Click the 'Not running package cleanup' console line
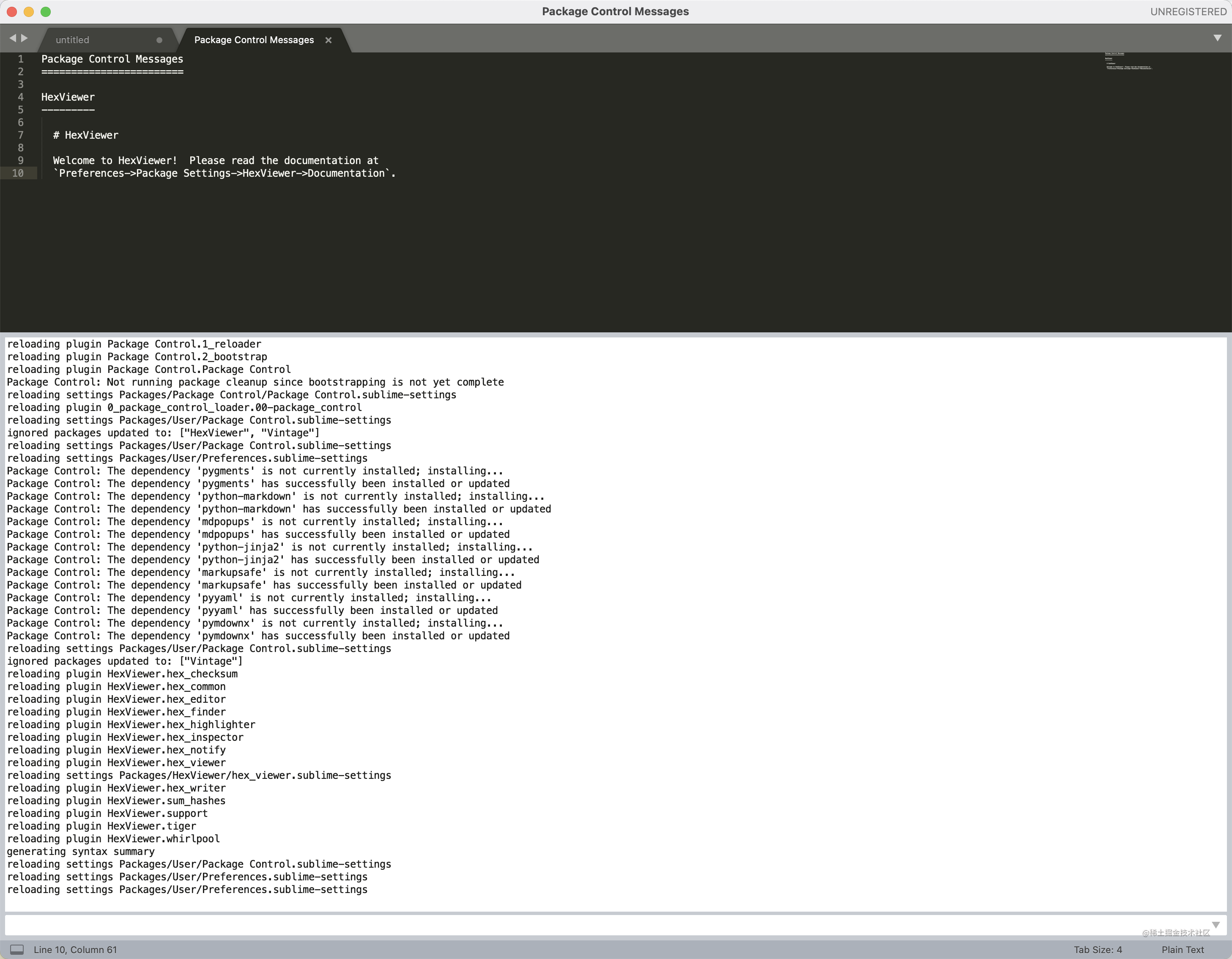The image size is (1232, 959). (255, 382)
